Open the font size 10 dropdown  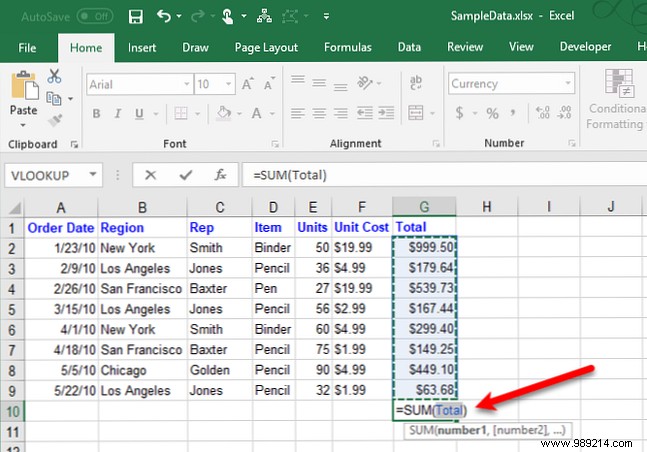point(228,84)
